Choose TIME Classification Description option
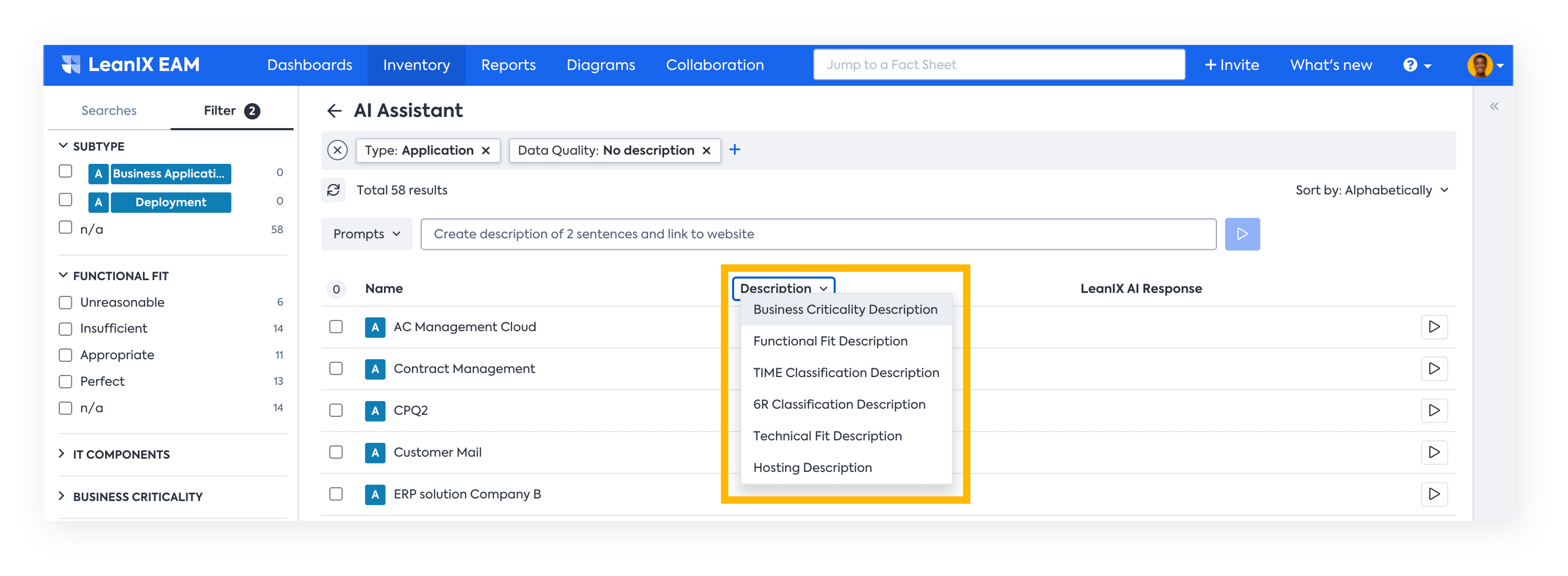The image size is (1568, 576). click(x=845, y=373)
